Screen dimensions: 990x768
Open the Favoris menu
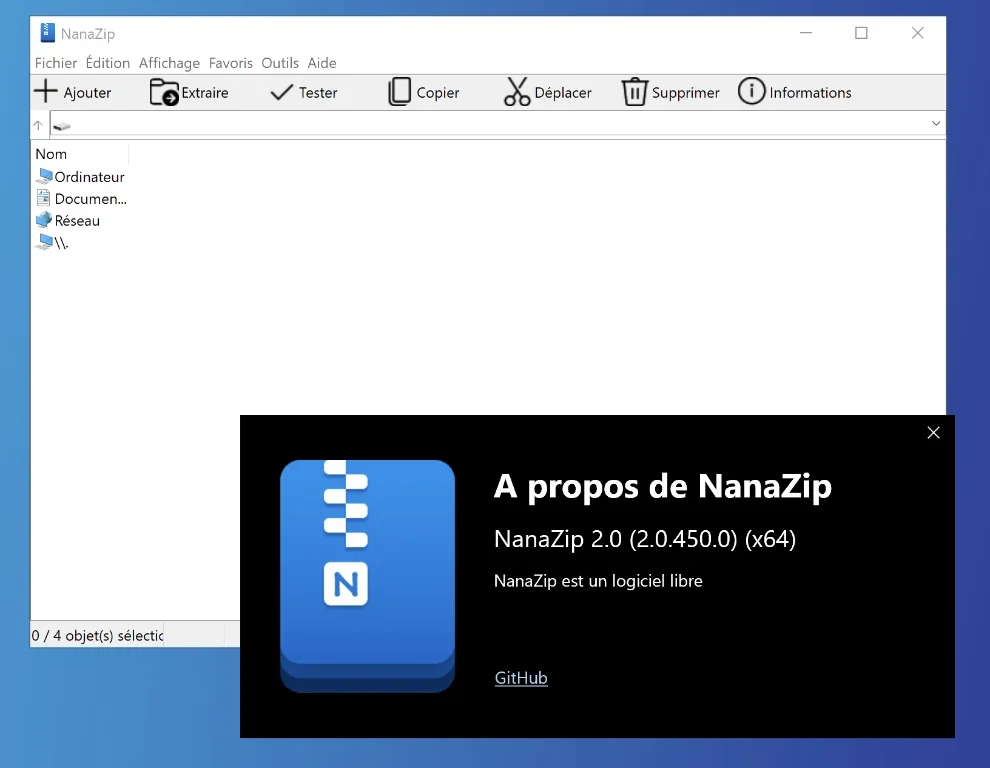pos(231,63)
